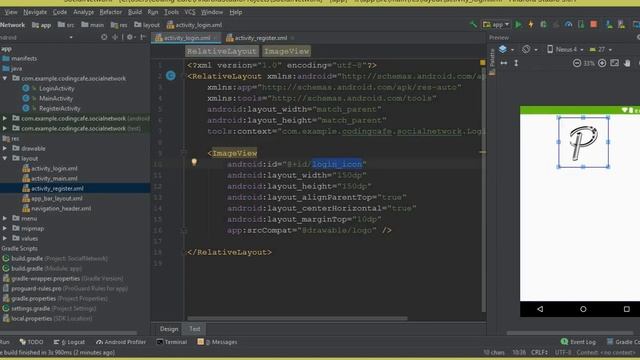Click the Make Project hammer icon
640x360 pixels.
click(473, 24)
